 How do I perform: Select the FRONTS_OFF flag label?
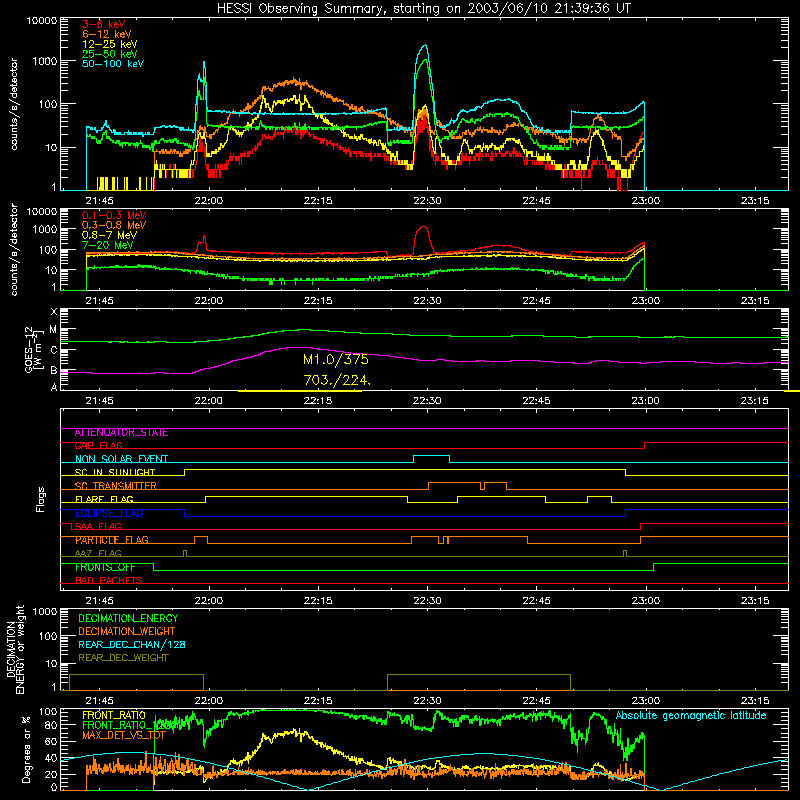click(x=105, y=567)
